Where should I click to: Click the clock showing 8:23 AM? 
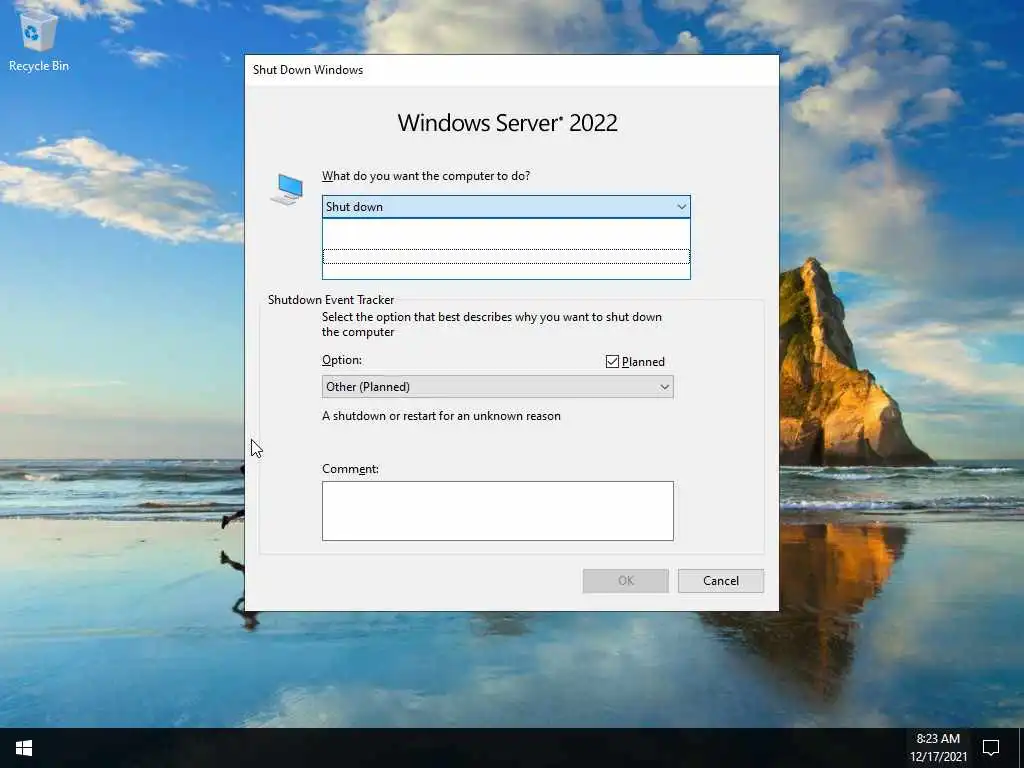click(938, 739)
